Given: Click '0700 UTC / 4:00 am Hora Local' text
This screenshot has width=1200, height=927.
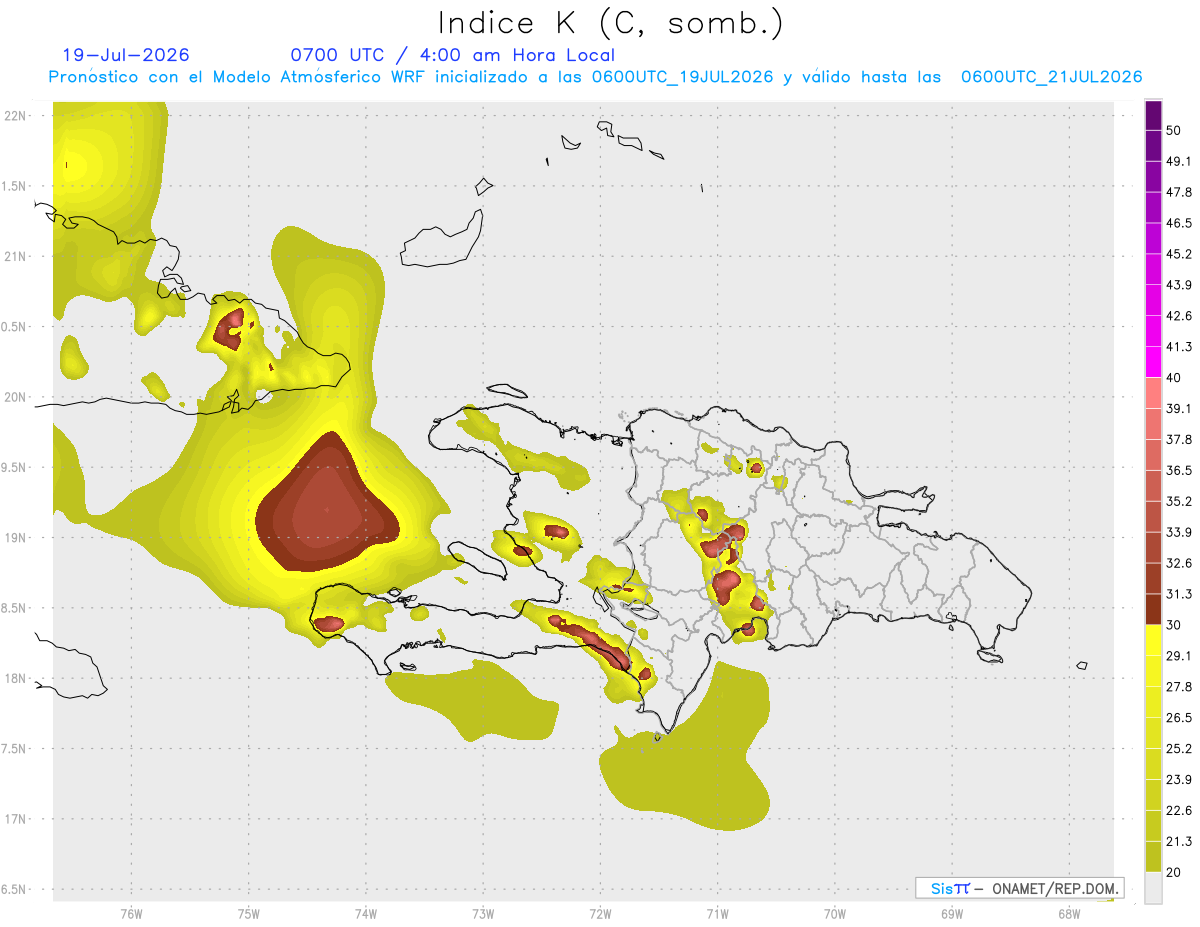Looking at the screenshot, I should tap(453, 55).
